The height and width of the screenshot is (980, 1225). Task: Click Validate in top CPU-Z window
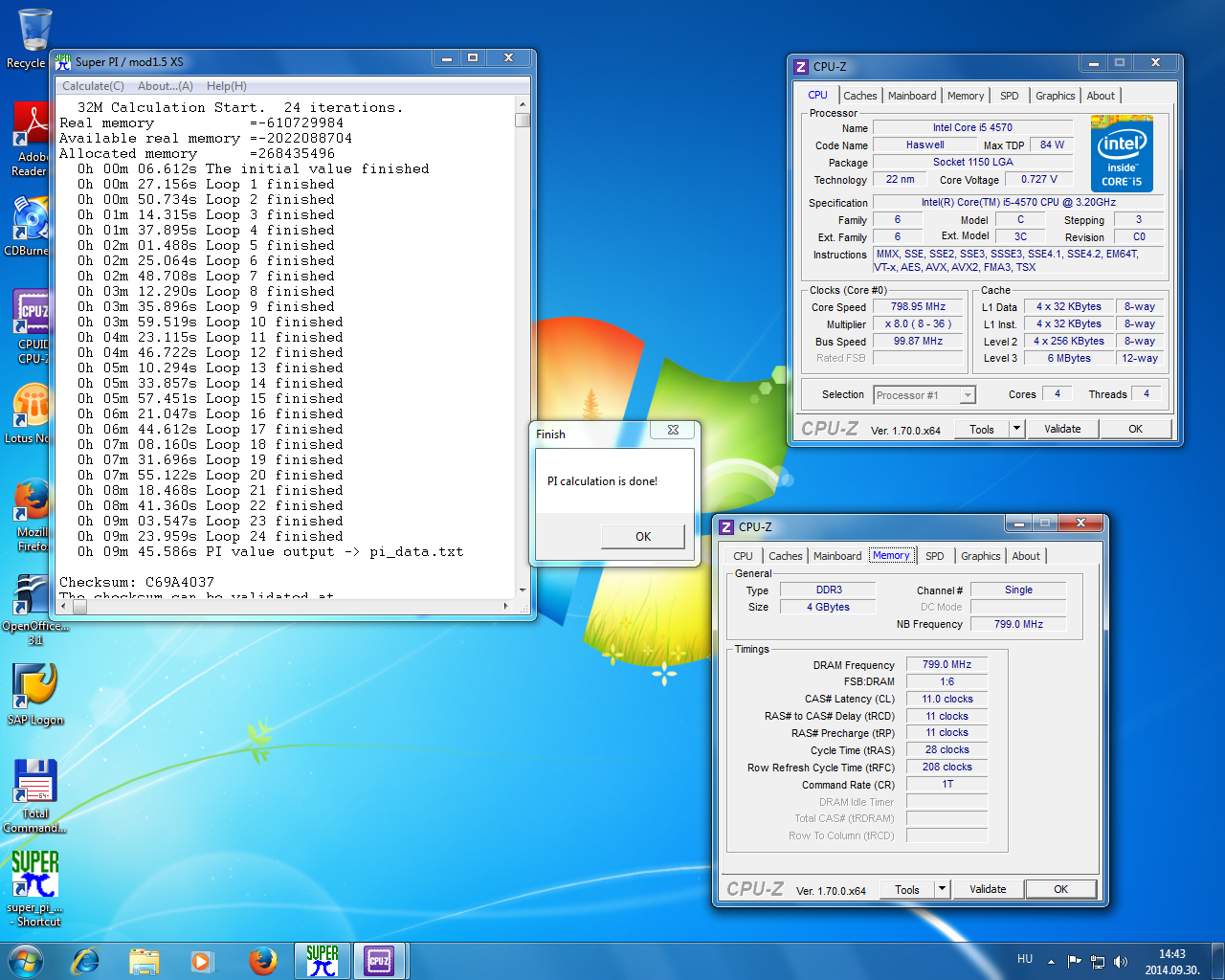pos(1062,429)
